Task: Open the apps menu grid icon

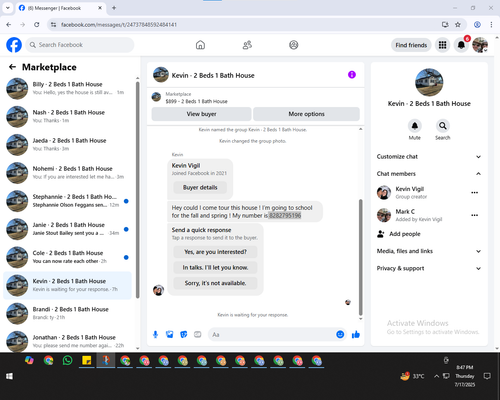Action: pos(442,45)
